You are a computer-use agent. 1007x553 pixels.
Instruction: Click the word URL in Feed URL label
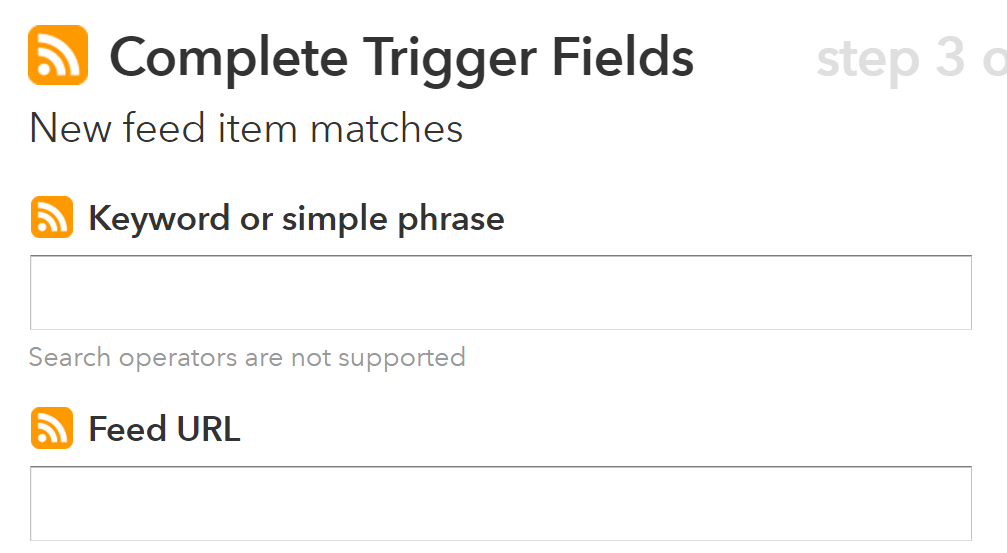click(x=209, y=429)
